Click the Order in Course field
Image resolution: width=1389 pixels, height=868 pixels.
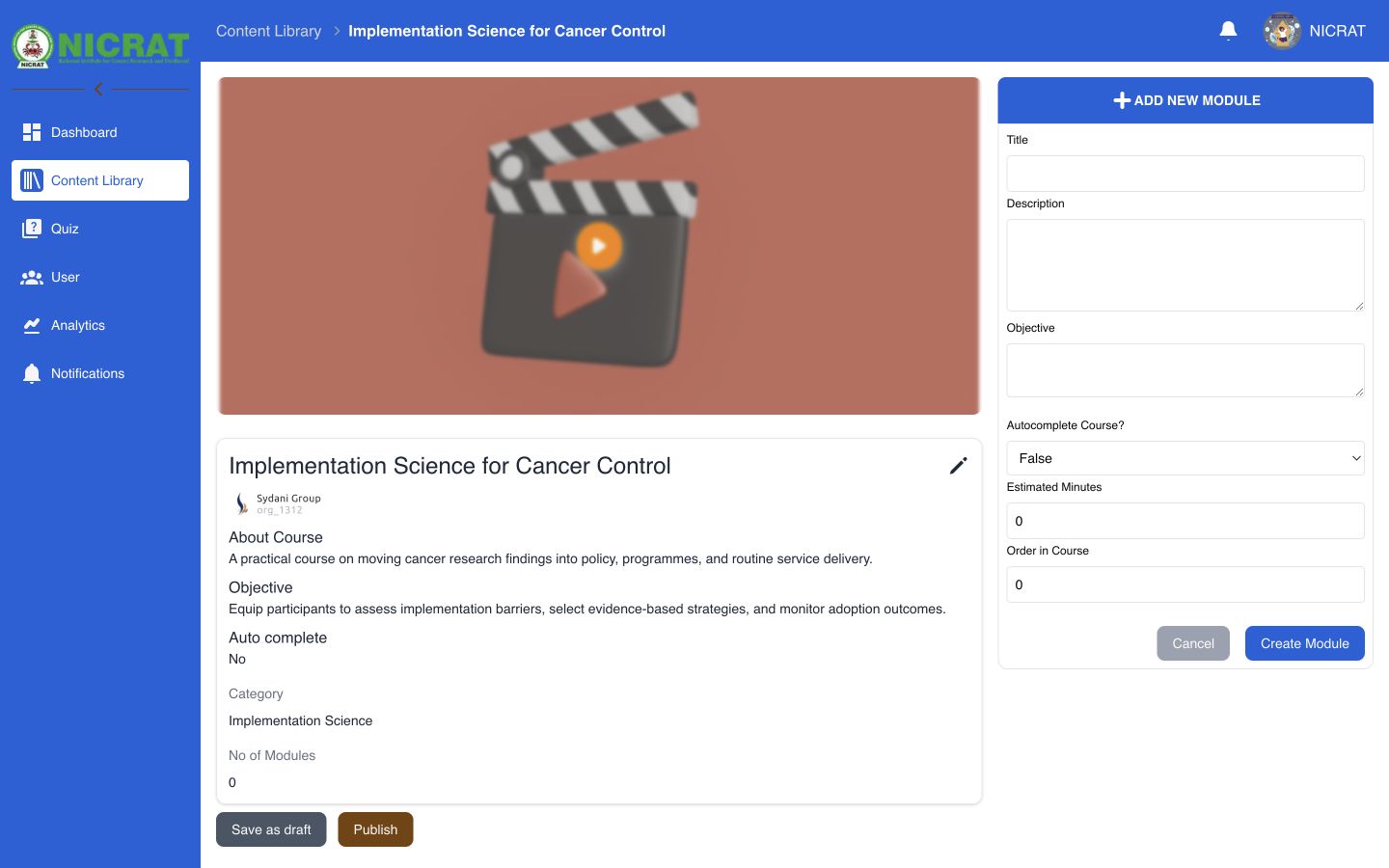click(x=1185, y=584)
